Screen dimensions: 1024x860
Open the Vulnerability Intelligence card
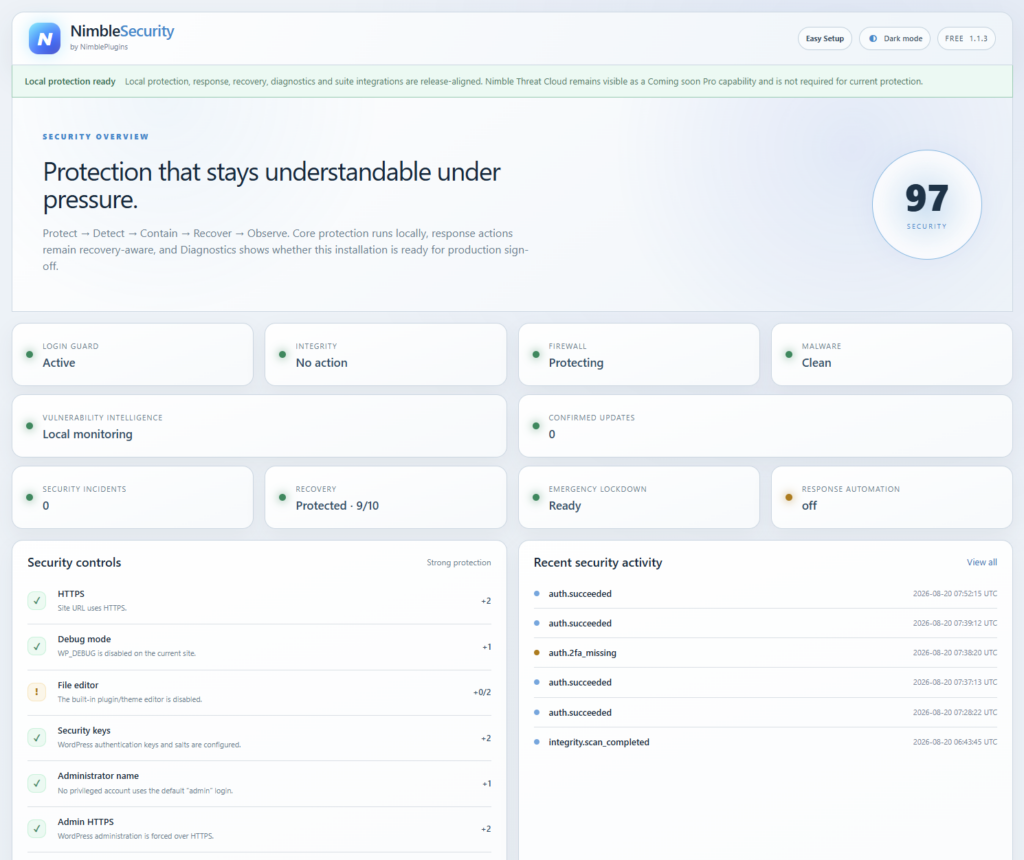coord(259,426)
